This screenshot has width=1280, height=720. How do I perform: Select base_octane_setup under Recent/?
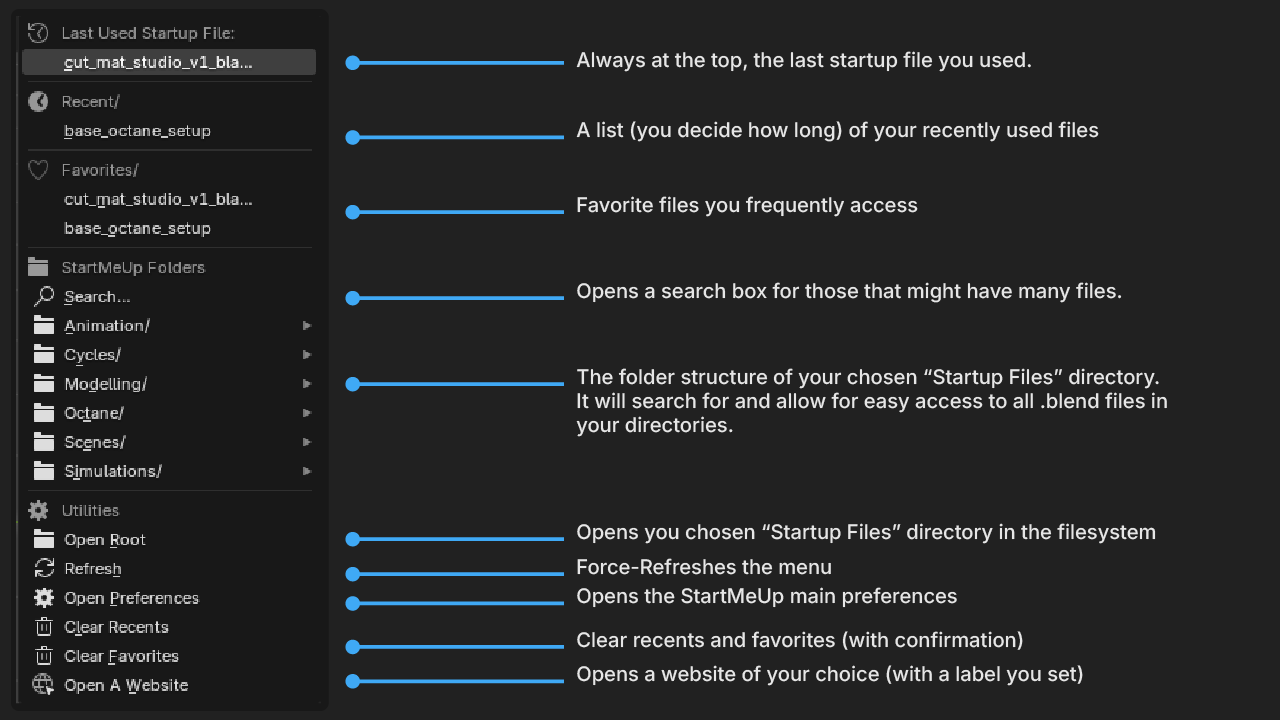point(137,131)
